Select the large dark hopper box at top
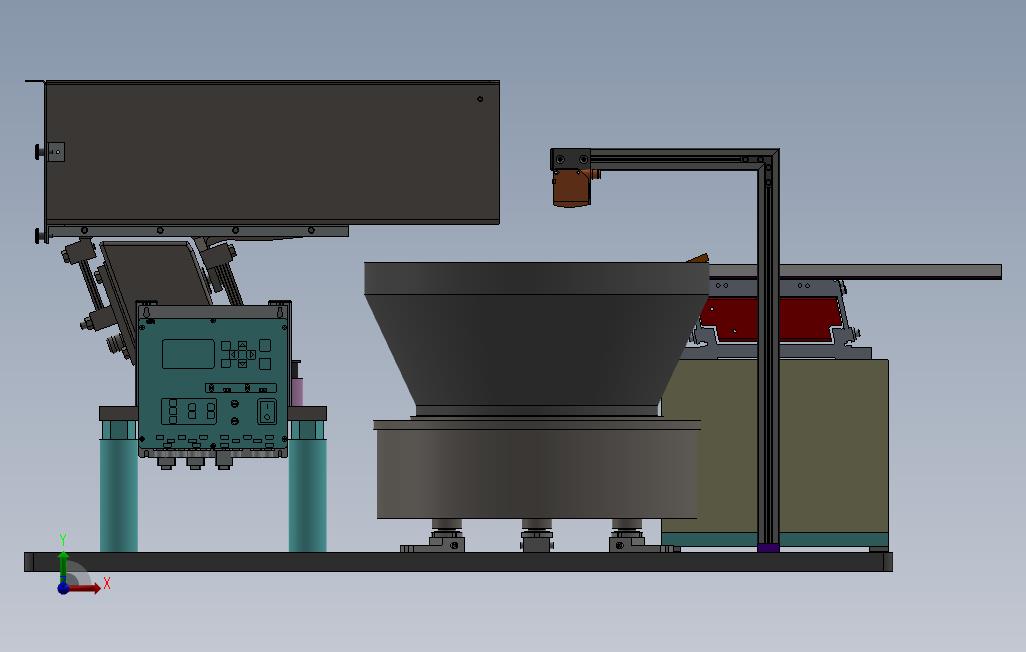The image size is (1026, 652). click(272, 153)
